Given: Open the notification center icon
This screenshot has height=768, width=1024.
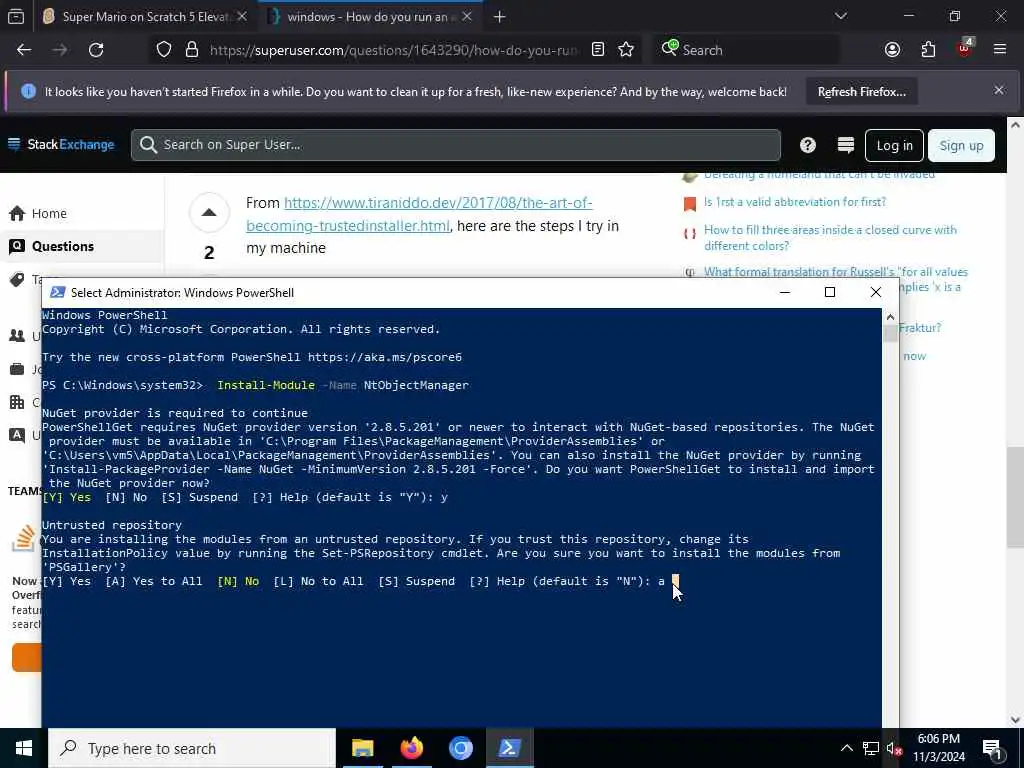Looking at the screenshot, I should pyautogui.click(x=993, y=748).
